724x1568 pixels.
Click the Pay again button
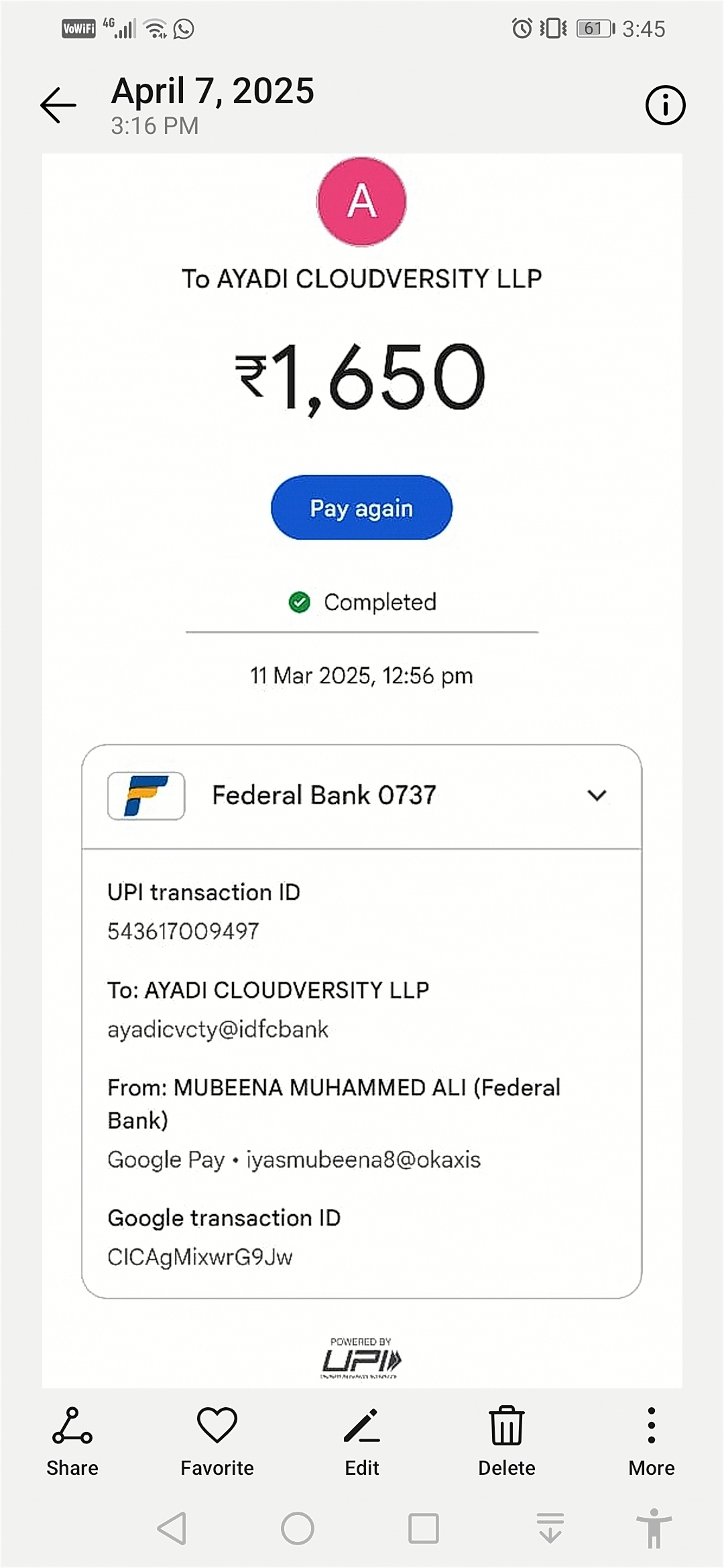pyautogui.click(x=361, y=508)
